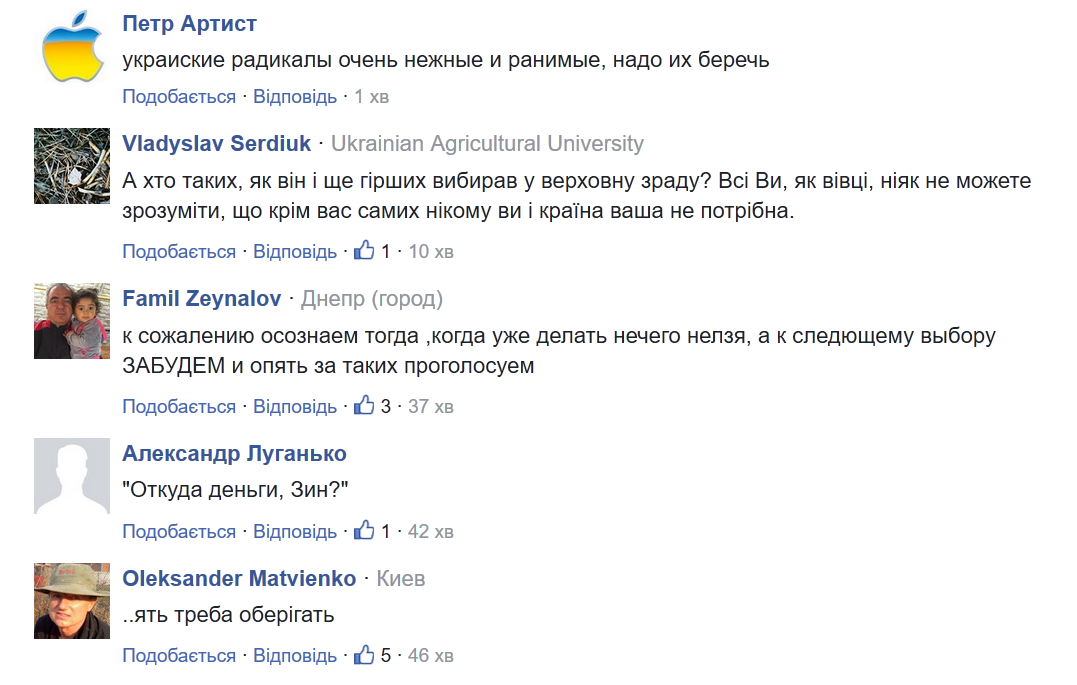Image resolution: width=1077 pixels, height=685 pixels.
Task: Reply to Петр Артист's comment via Відповідь
Action: [x=295, y=97]
